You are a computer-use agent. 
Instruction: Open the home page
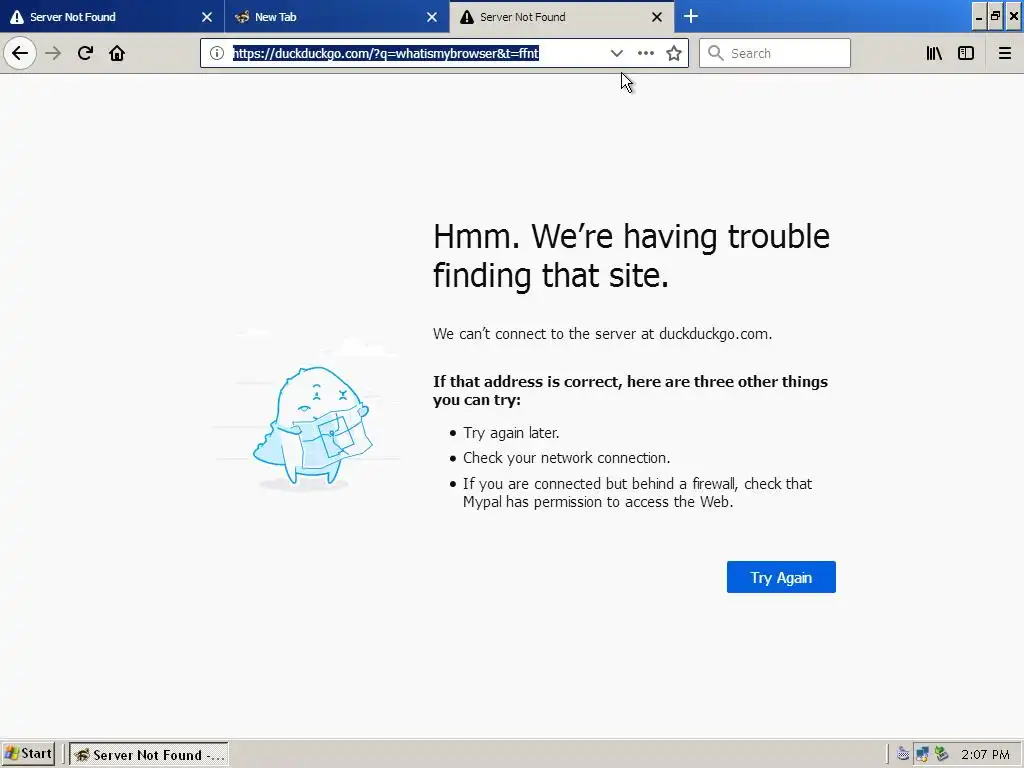pyautogui.click(x=117, y=53)
